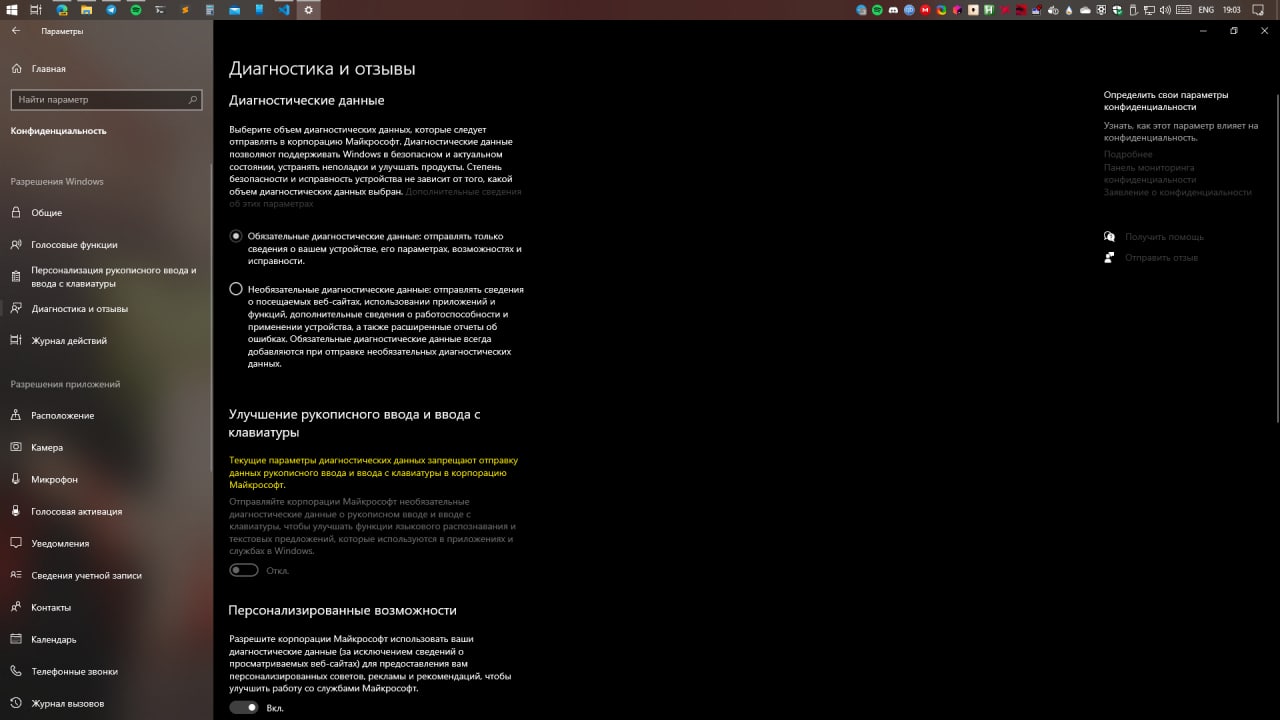
Task: Turn off Персонализированные возможности Вкл. switch
Action: tap(243, 707)
